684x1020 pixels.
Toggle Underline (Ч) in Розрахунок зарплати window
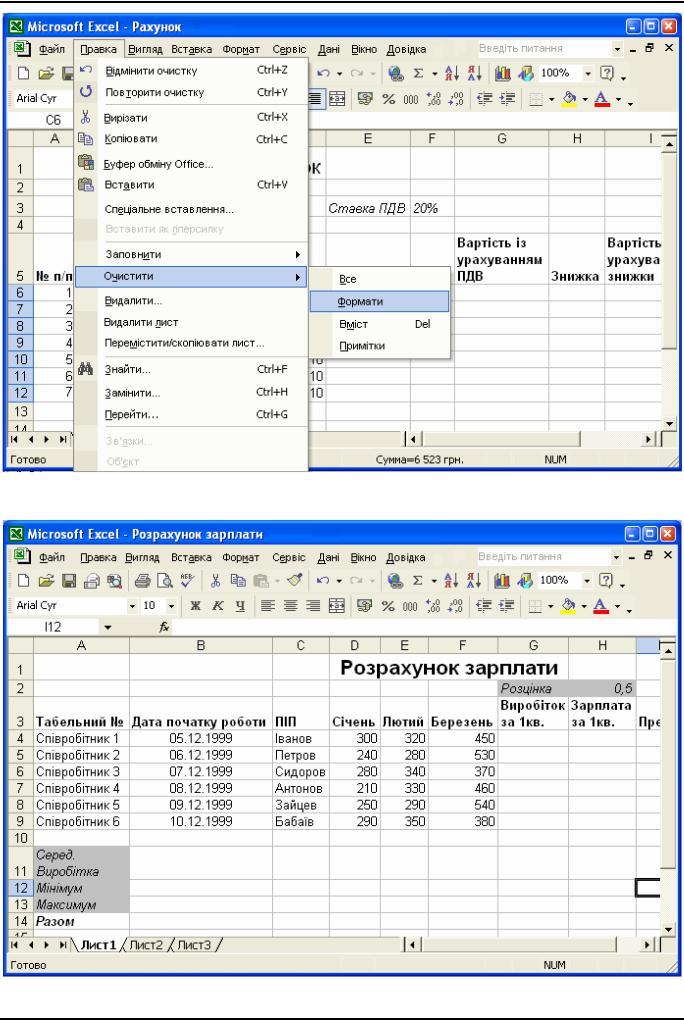[240, 606]
